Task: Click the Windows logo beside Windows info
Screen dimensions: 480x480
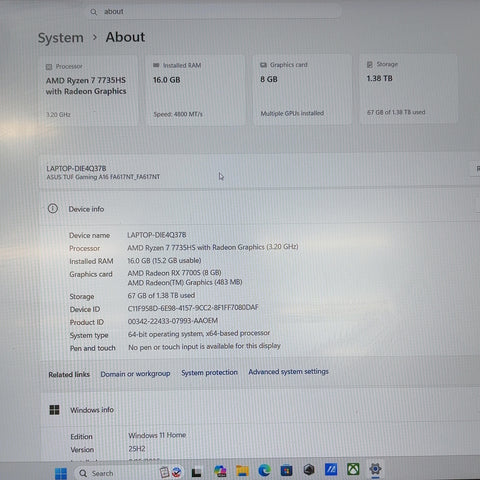Action: 54,410
